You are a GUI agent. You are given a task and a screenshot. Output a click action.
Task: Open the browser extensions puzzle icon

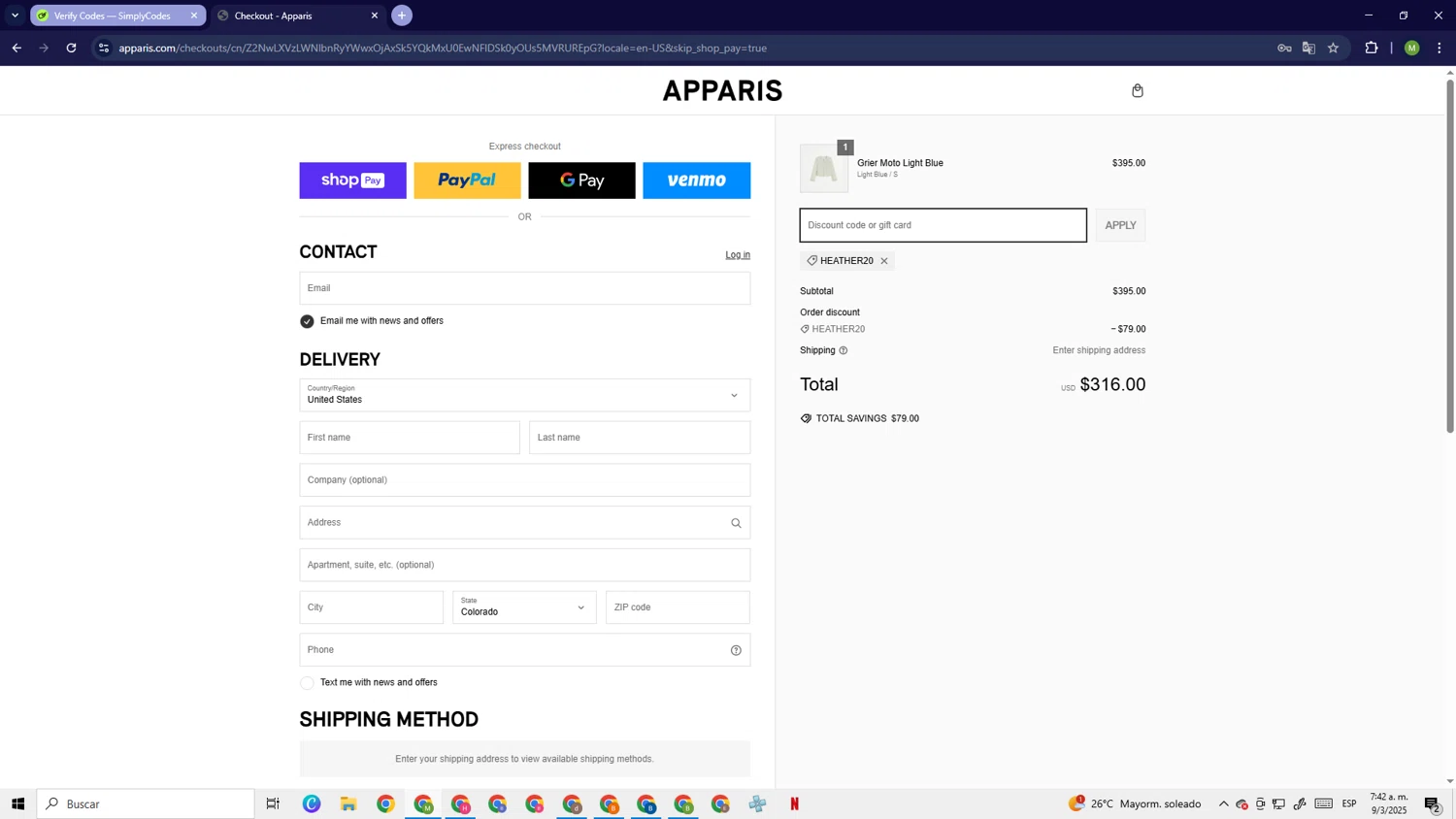[x=1372, y=48]
